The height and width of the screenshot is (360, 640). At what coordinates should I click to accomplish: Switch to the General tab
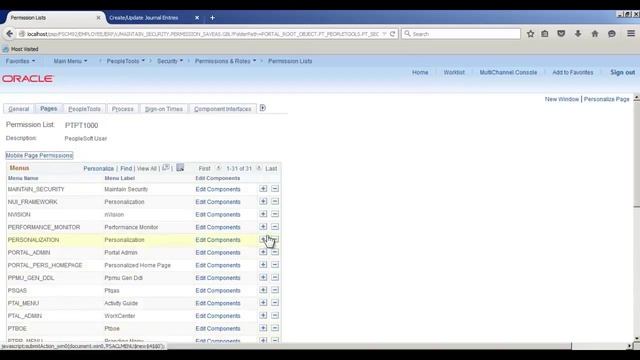[19, 109]
